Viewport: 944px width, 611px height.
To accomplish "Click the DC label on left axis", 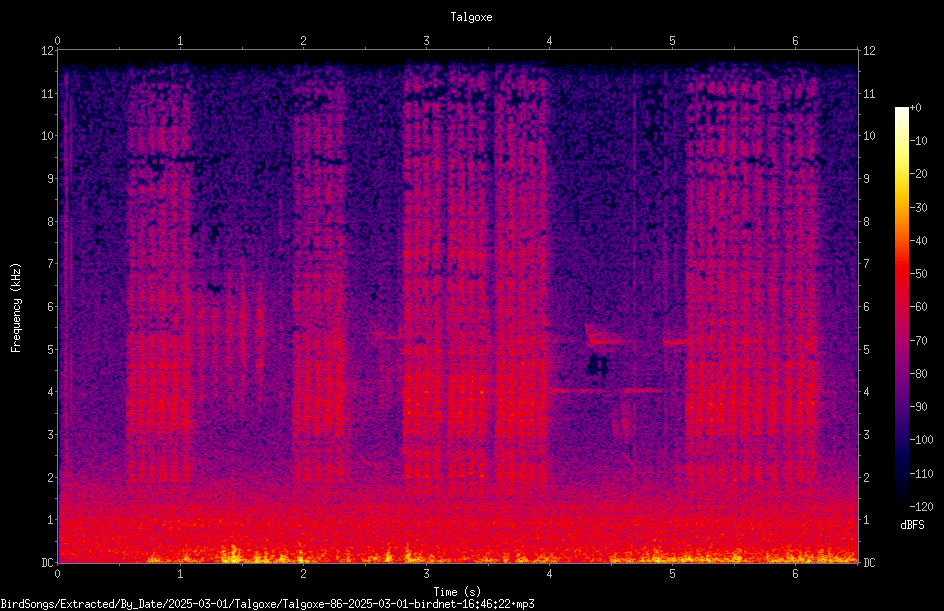I will point(48,563).
